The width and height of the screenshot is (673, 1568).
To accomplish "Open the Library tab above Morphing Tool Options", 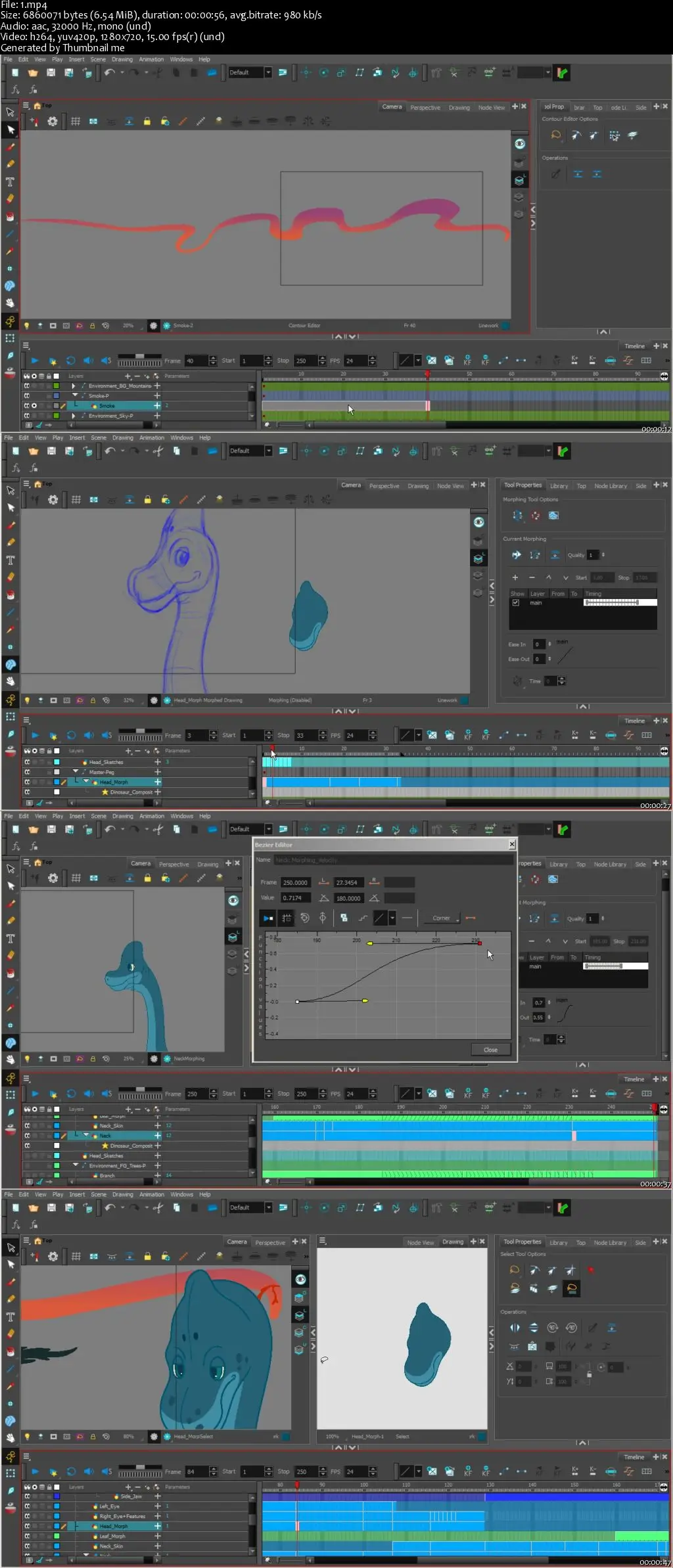I will (559, 486).
